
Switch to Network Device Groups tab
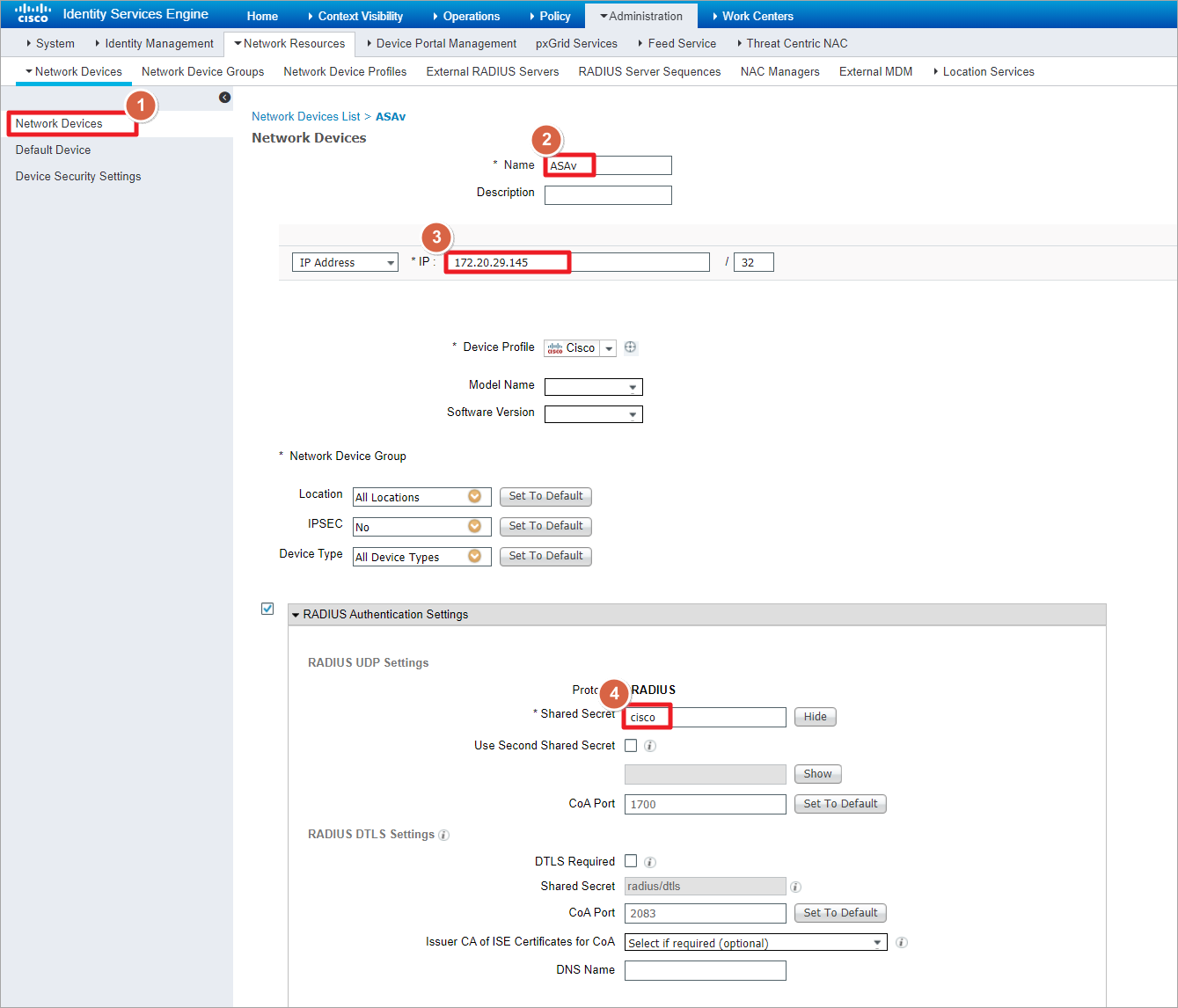click(202, 71)
